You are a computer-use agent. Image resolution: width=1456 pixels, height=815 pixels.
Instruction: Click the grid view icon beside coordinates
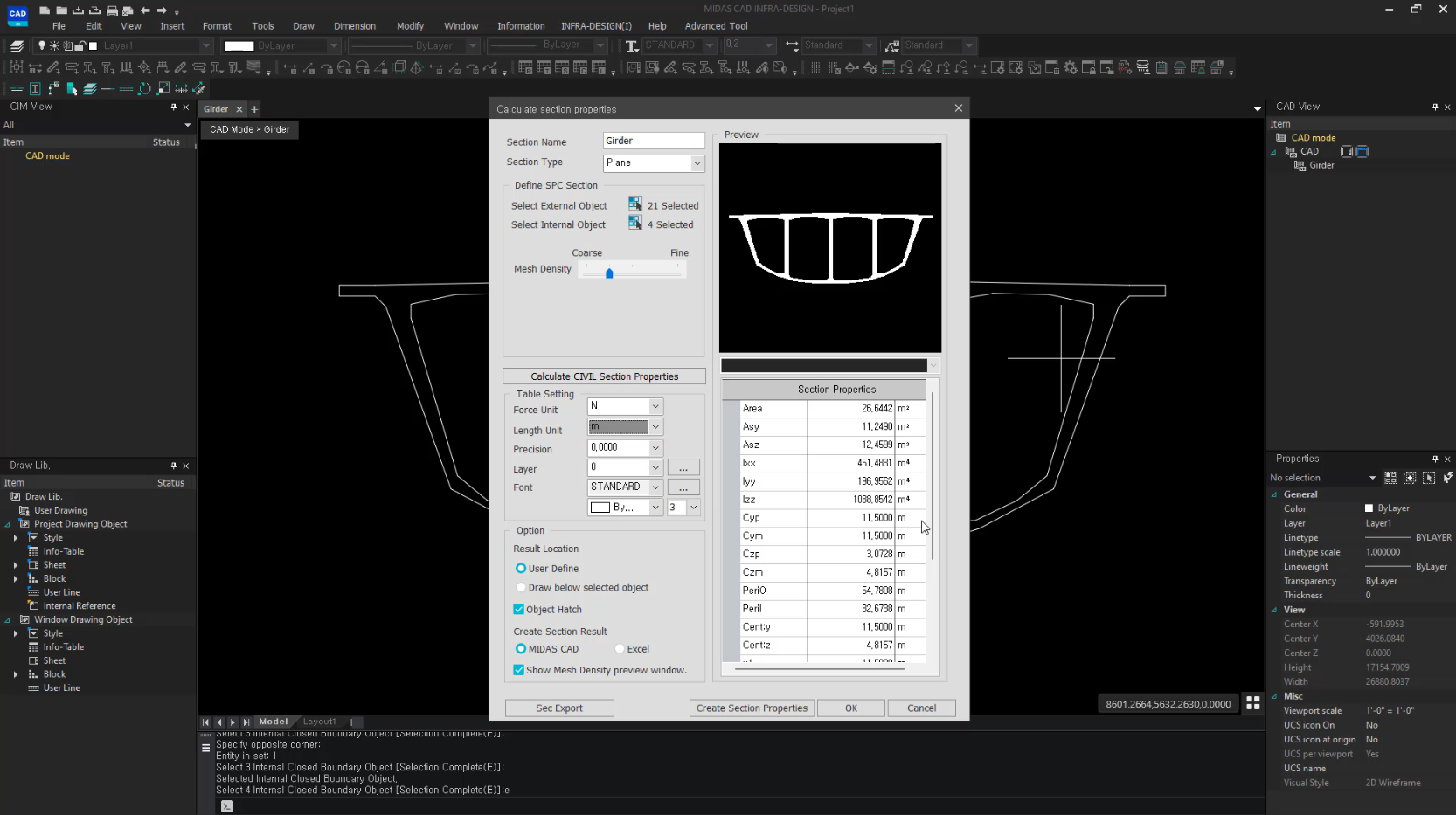[x=1252, y=703]
